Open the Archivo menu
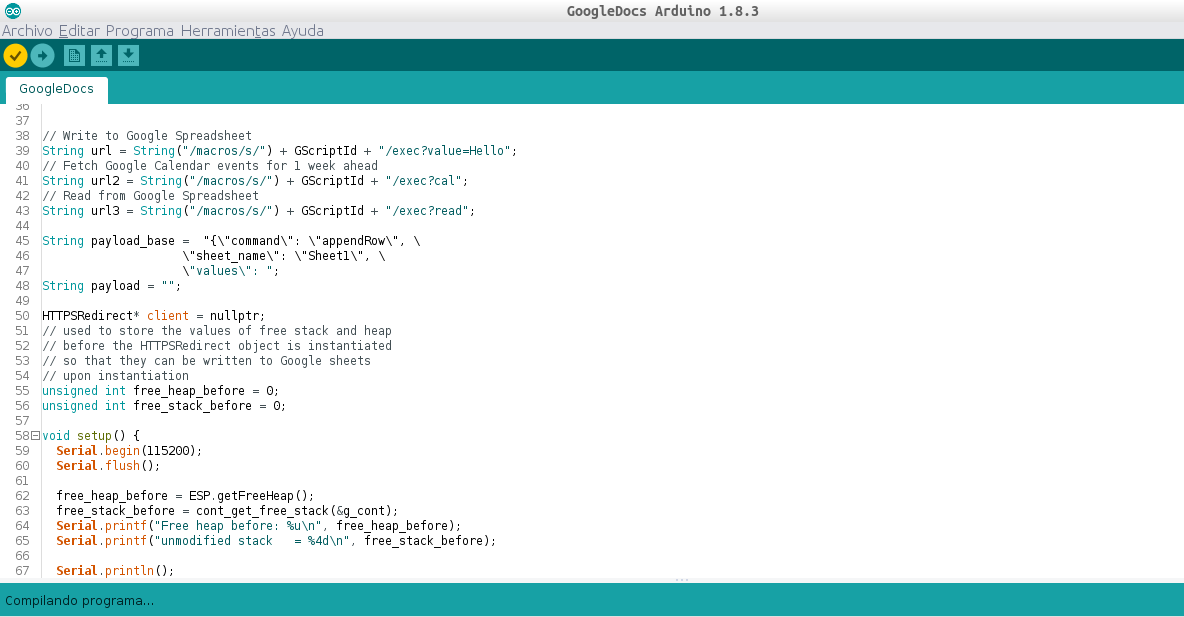Screen dimensions: 1184x617 27,31
